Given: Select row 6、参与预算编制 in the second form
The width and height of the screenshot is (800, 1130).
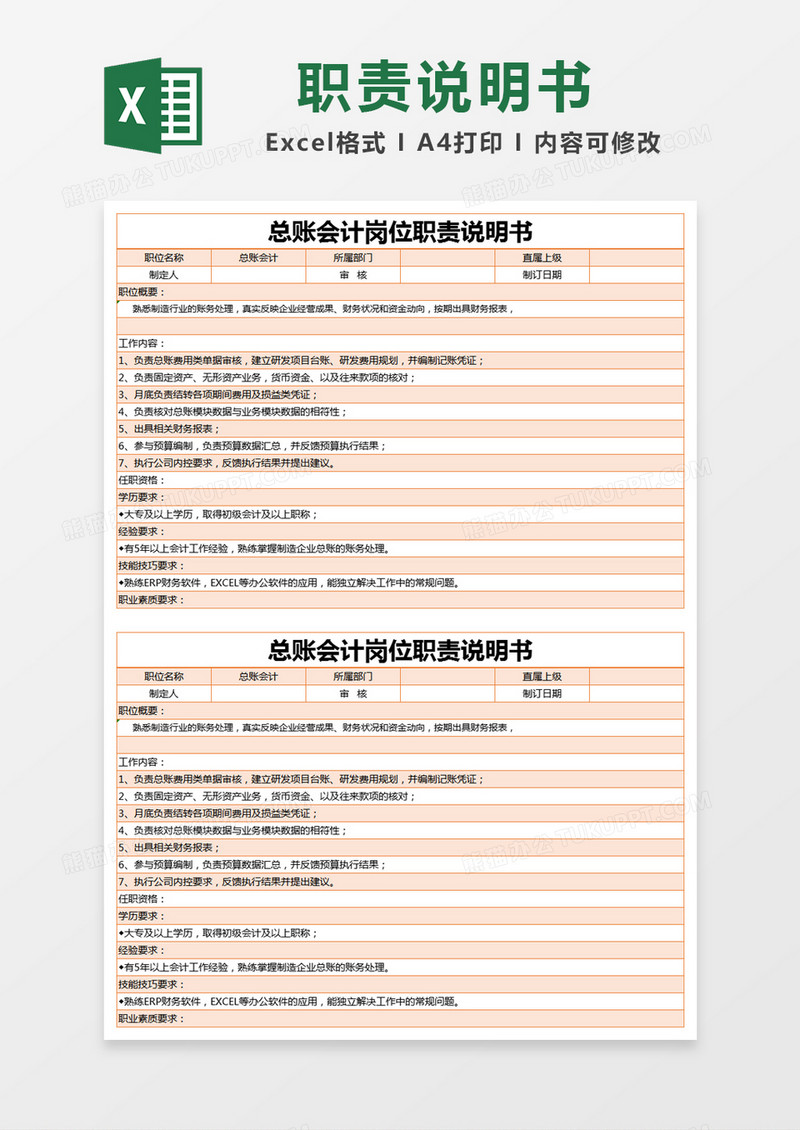Looking at the screenshot, I should 400,865.
